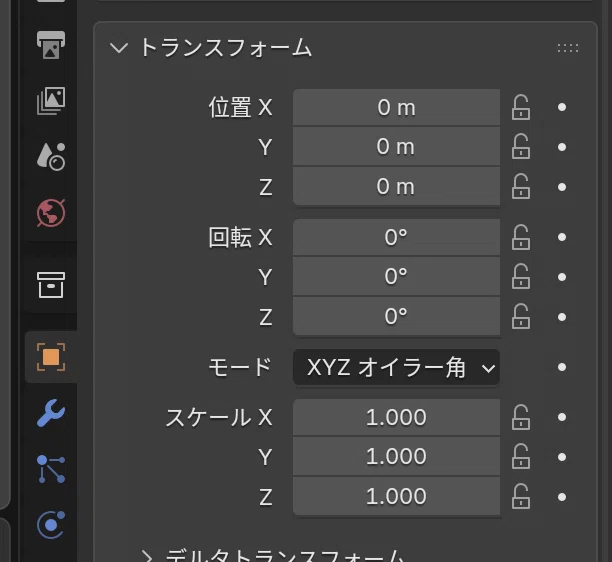
Task: Animate 回転 X using its keyframe dot
Action: tap(562, 237)
